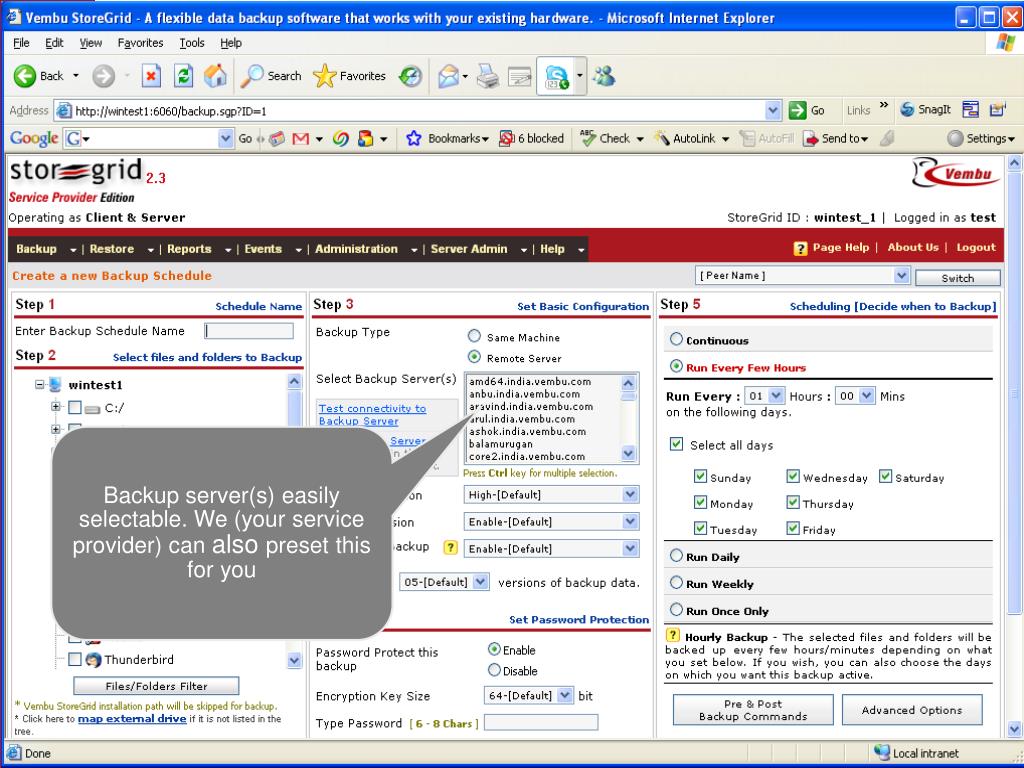Collapse the wintest1 tree node
The width and height of the screenshot is (1024, 768).
40,385
